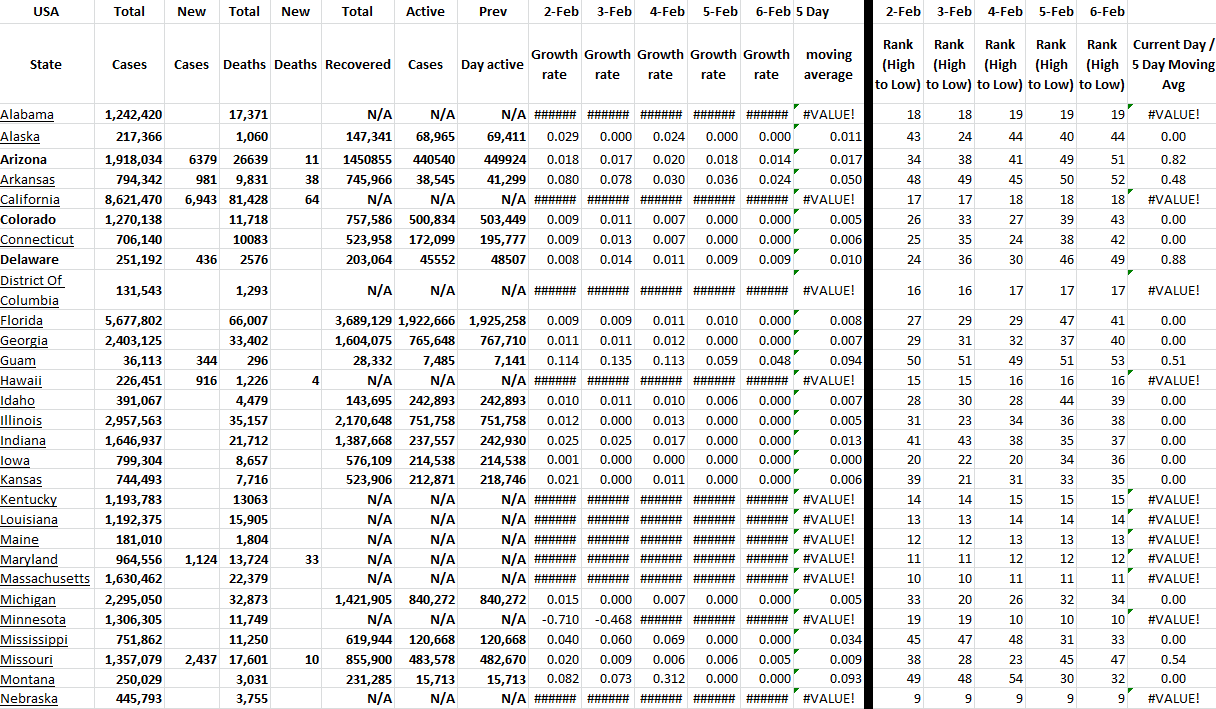This screenshot has height=709, width=1216.
Task: Click the Missouri link
Action: tap(27, 660)
